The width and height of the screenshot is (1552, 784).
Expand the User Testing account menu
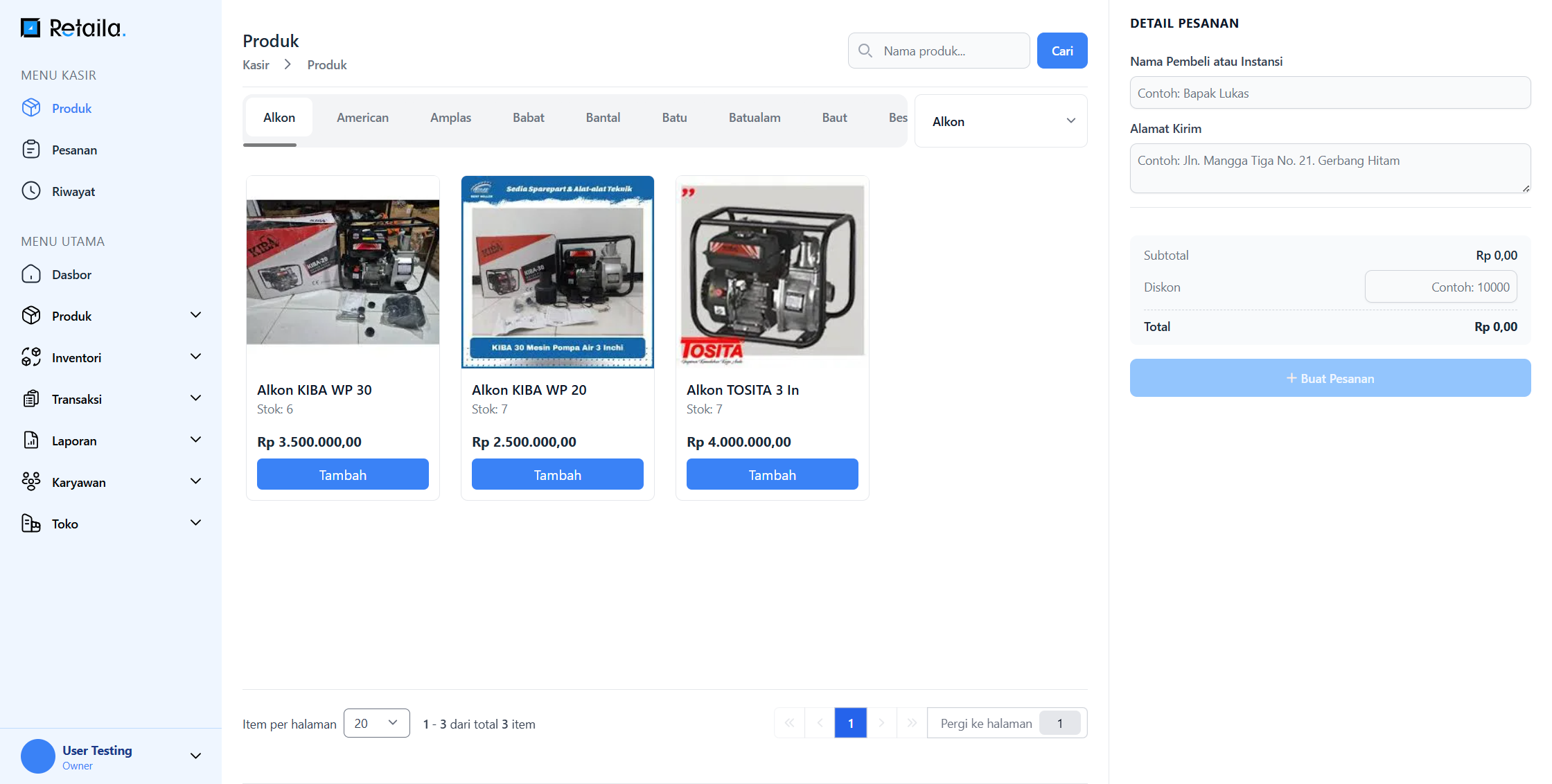[x=196, y=756]
